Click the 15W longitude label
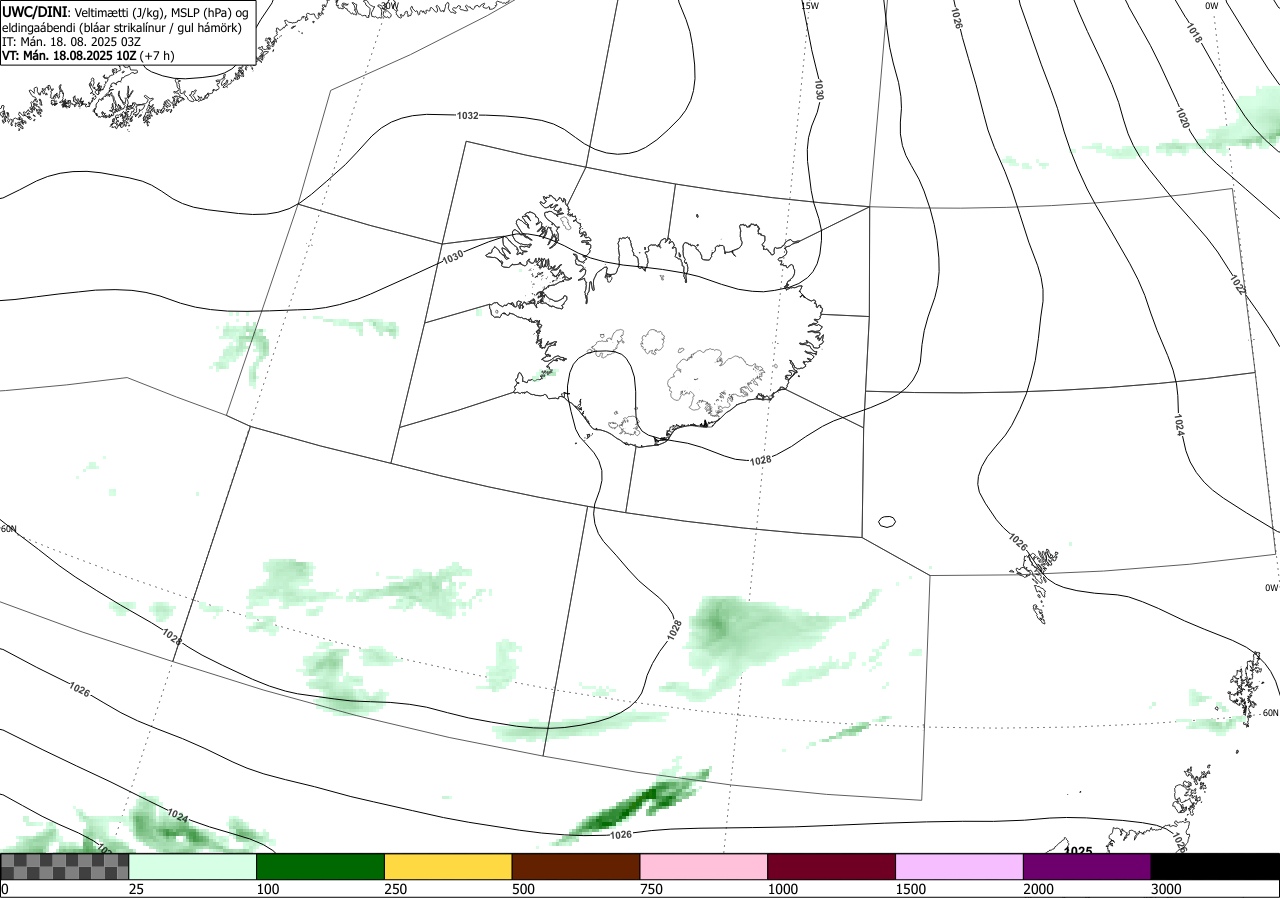This screenshot has width=1280, height=898. coord(810,6)
